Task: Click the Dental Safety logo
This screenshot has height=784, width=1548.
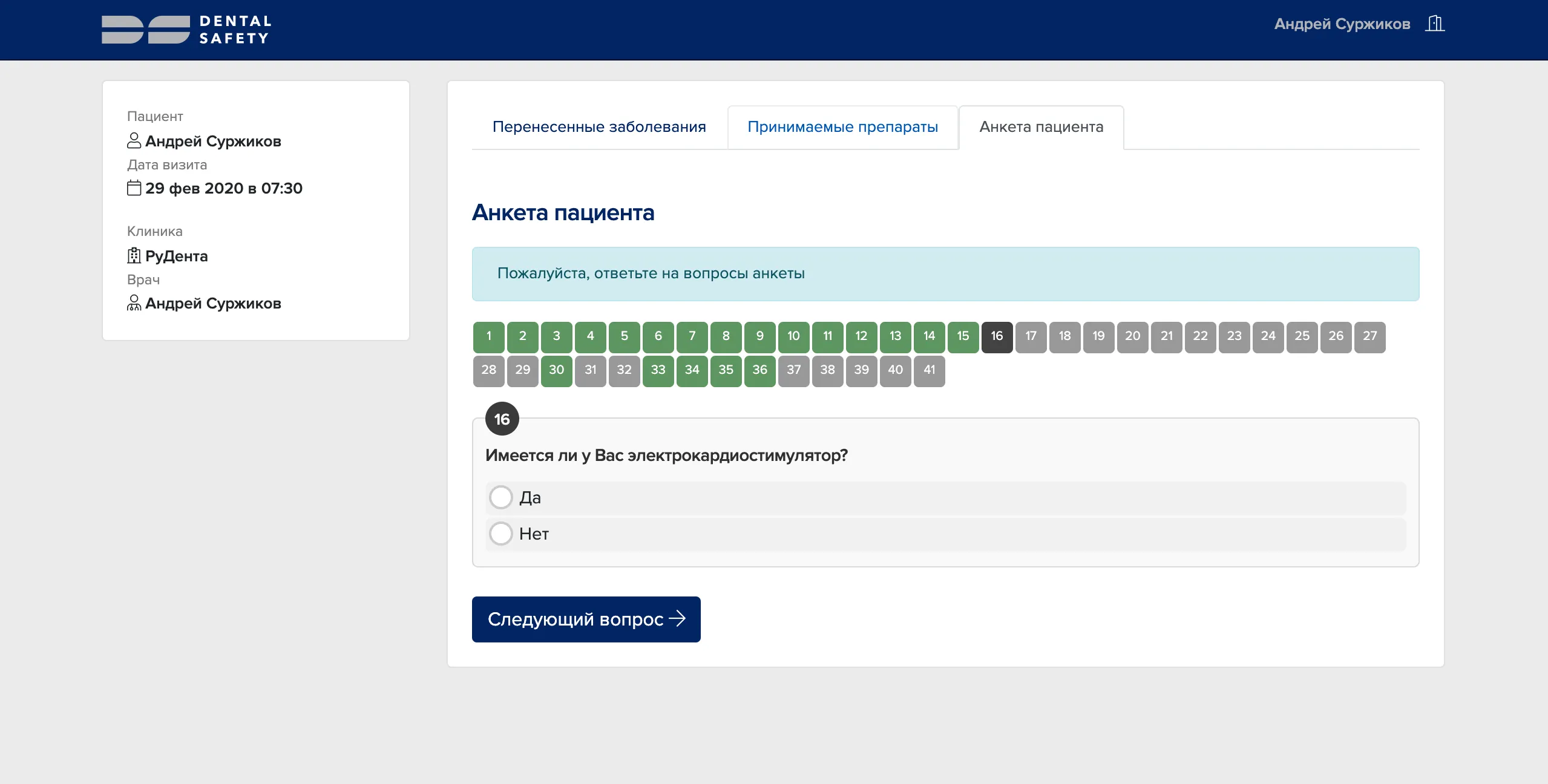Action: tap(186, 30)
